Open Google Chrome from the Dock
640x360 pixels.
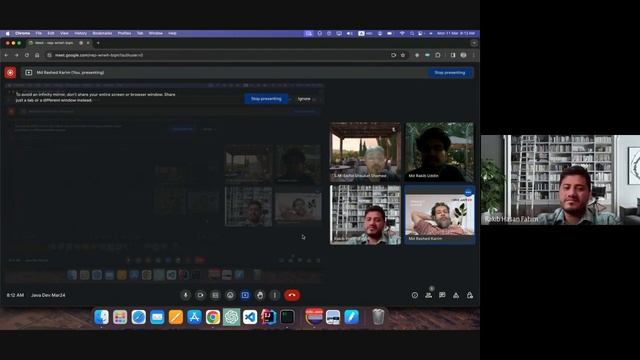click(x=213, y=317)
